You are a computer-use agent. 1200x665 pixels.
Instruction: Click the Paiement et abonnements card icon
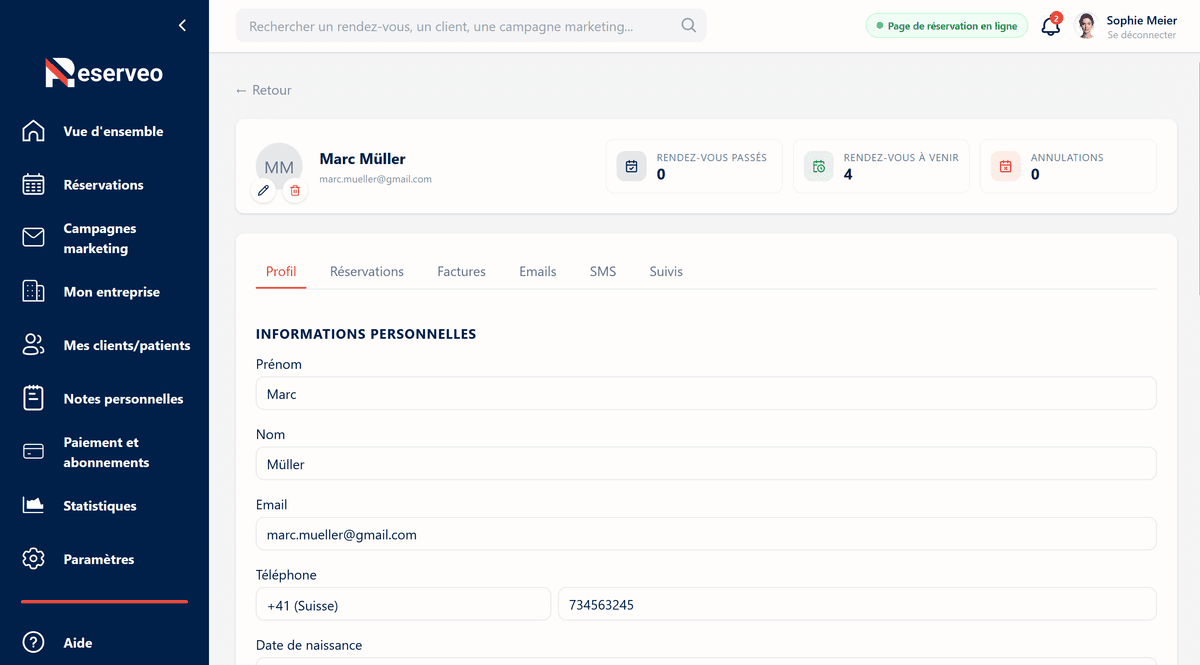pos(34,452)
